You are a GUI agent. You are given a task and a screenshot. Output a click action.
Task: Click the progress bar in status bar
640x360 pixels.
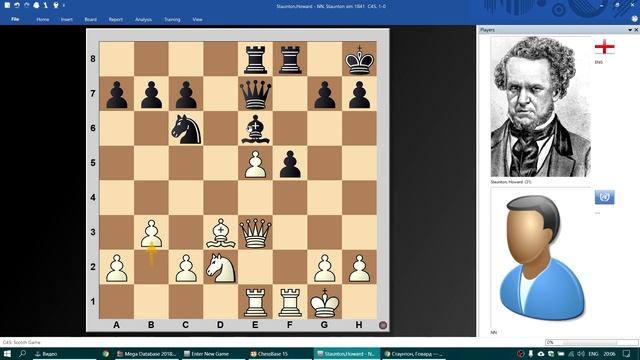tap(592, 342)
